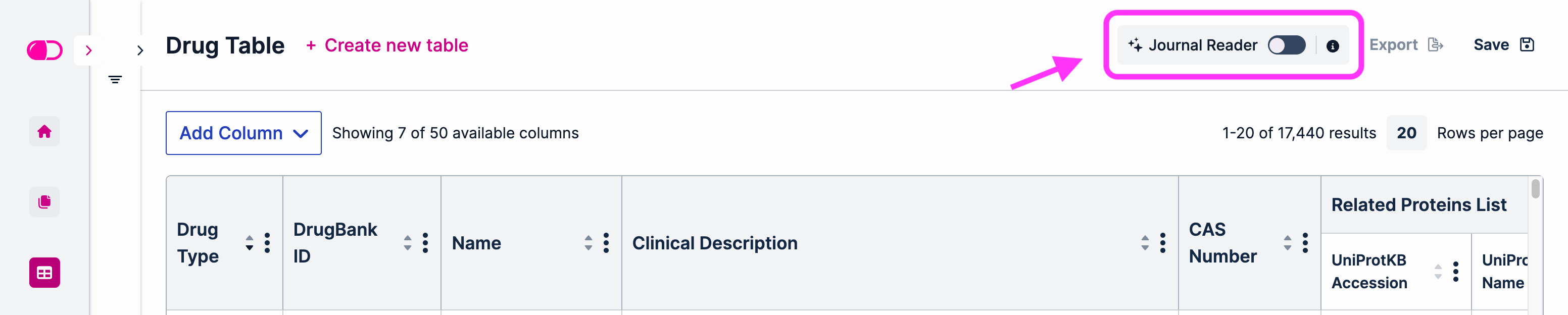The width and height of the screenshot is (1568, 315).
Task: Open Drug Type column options menu
Action: click(x=267, y=243)
